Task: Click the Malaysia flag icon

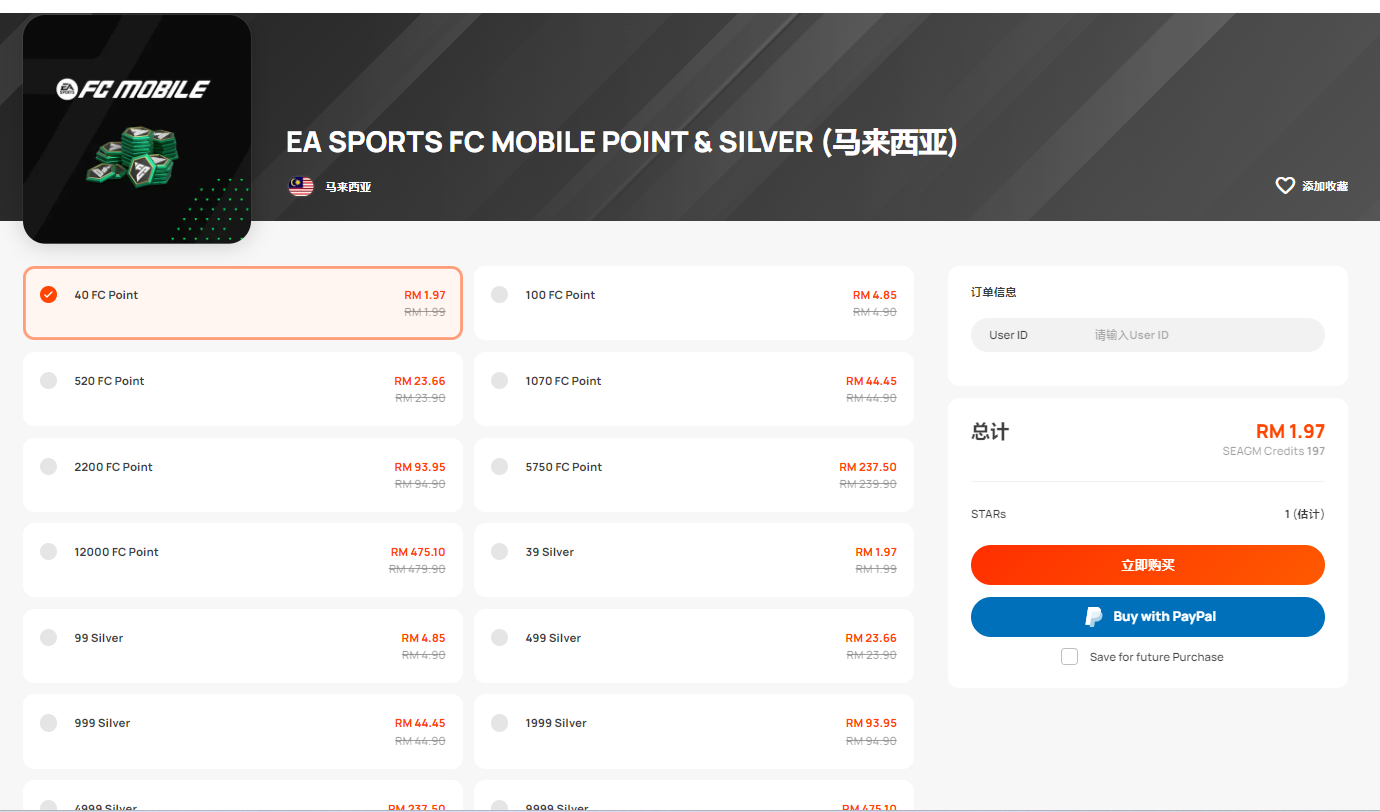Action: tap(301, 186)
